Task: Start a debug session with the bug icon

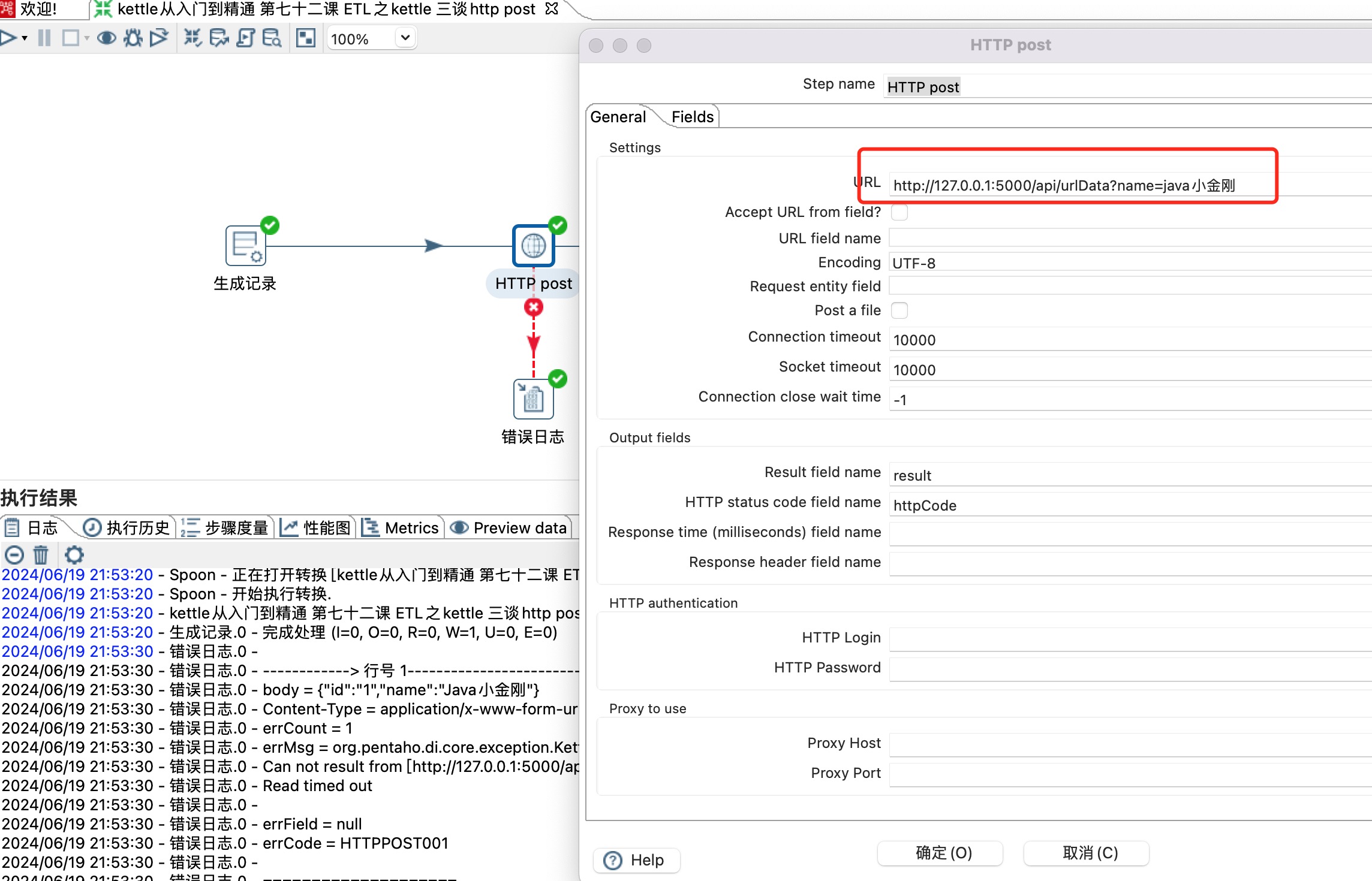Action: click(x=133, y=38)
